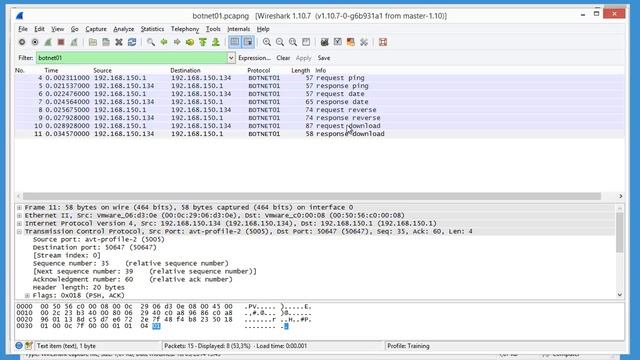Edit capture file comments status icon

pos(29,346)
